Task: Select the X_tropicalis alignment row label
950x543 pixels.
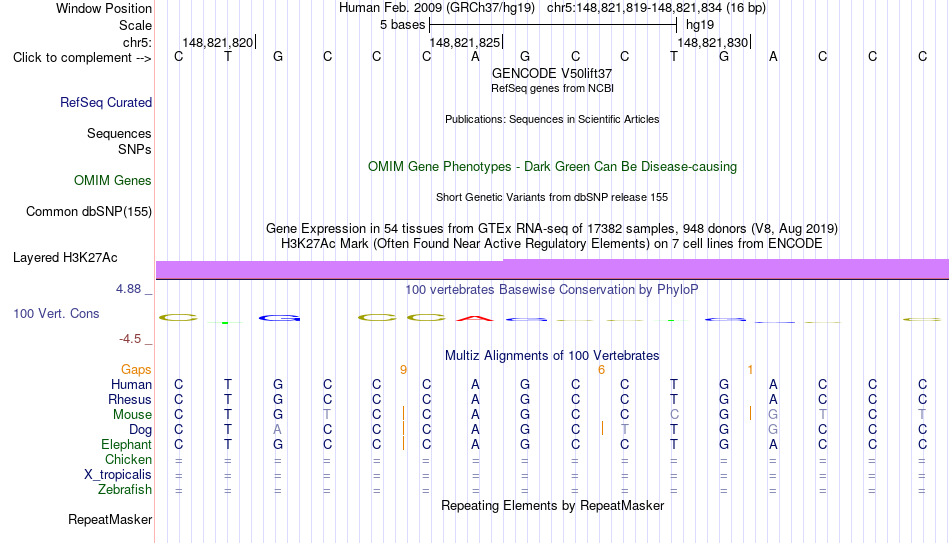Action: [x=118, y=475]
